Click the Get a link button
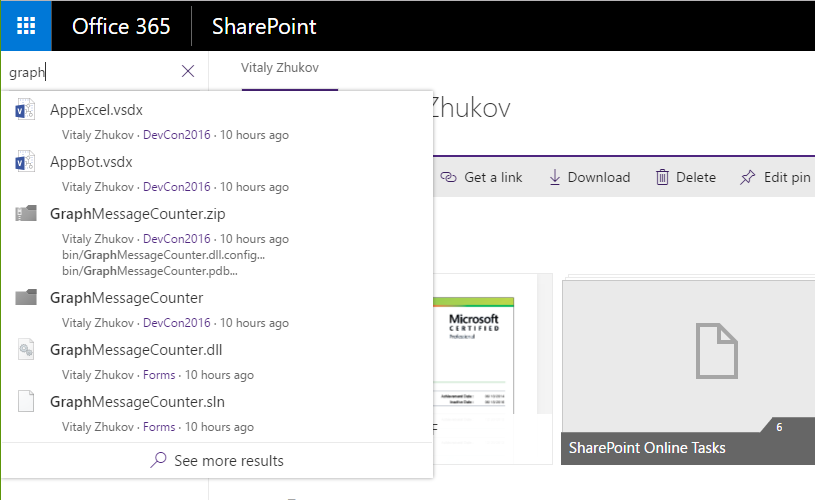This screenshot has width=815, height=500. click(481, 177)
